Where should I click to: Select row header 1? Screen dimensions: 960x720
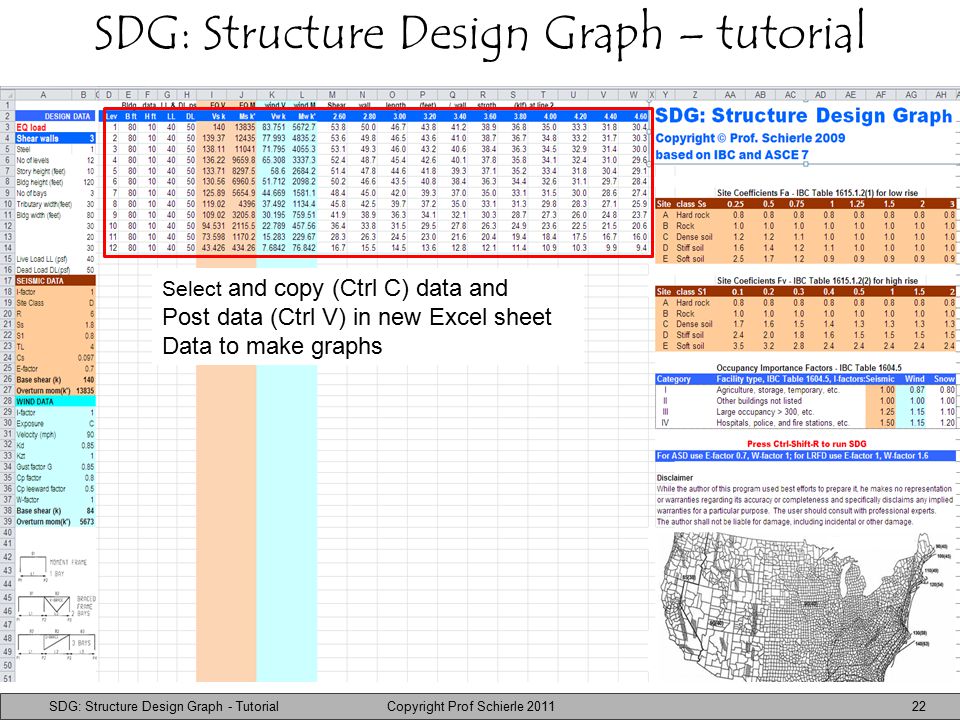tap(7, 105)
